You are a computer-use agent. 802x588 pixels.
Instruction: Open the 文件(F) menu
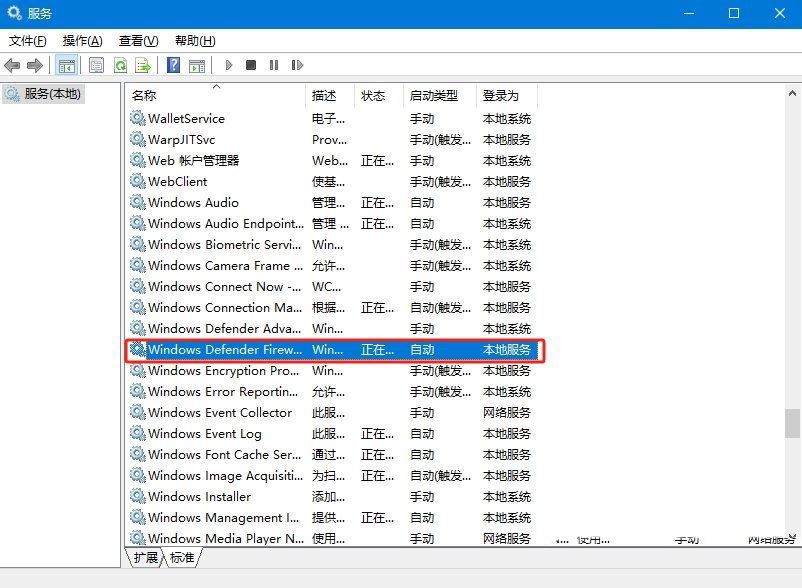pos(28,40)
